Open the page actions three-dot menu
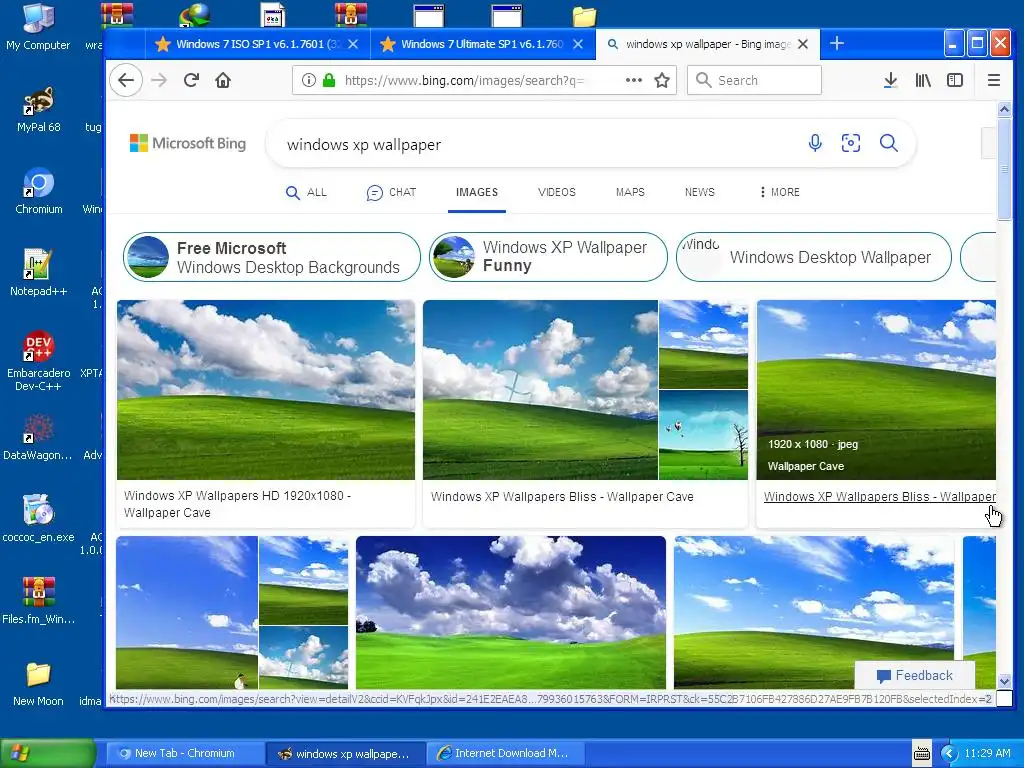Viewport: 1024px width, 768px height. tap(633, 80)
